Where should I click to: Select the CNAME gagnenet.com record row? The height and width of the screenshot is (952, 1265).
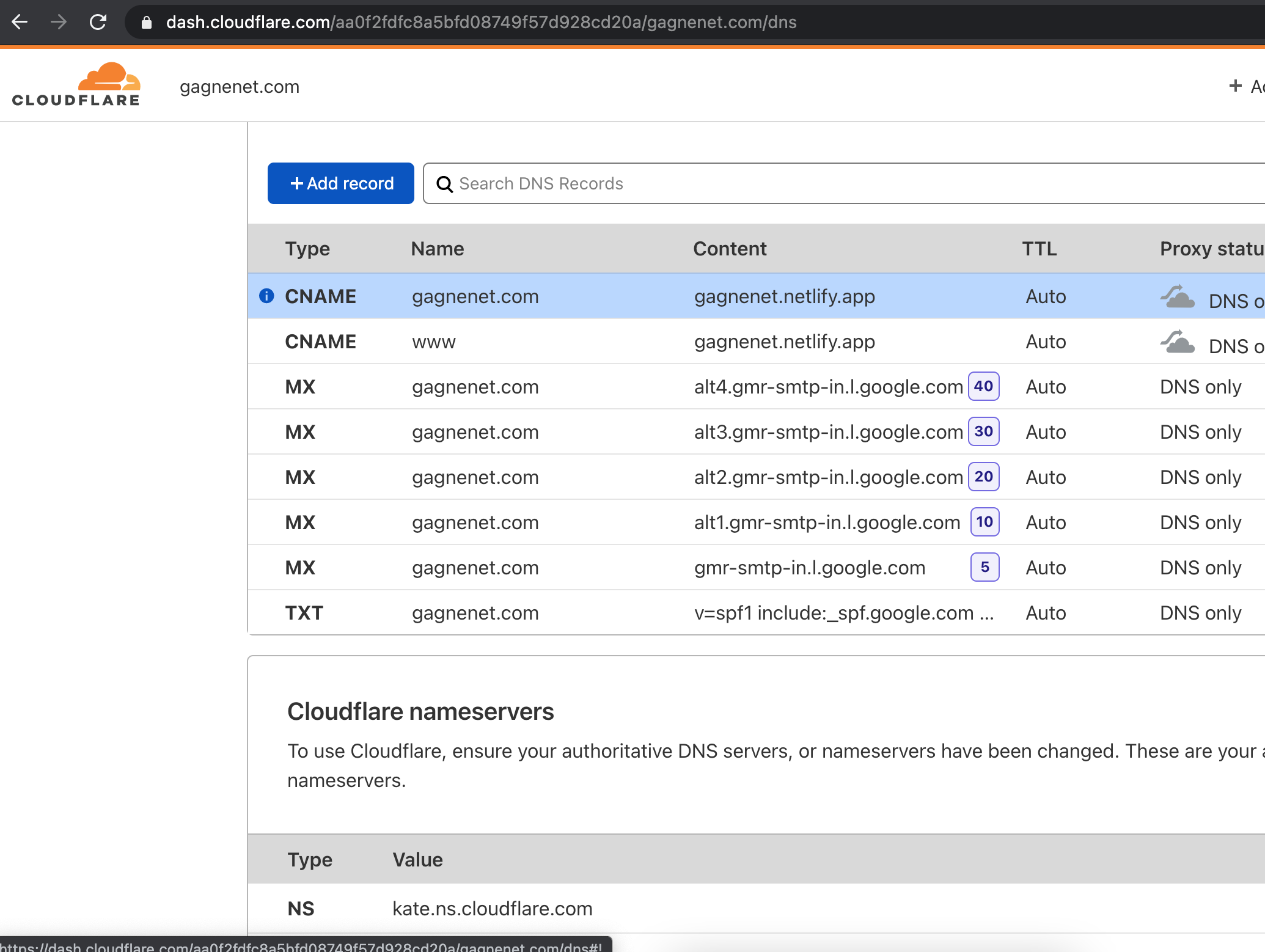point(757,296)
